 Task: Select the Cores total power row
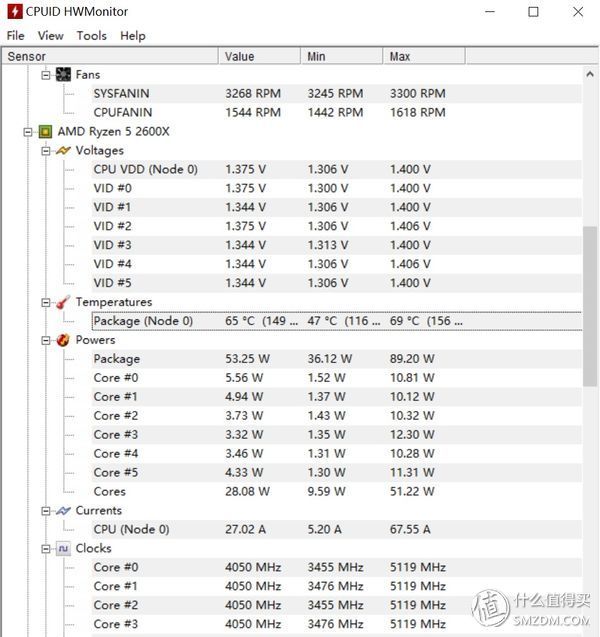coord(337,492)
